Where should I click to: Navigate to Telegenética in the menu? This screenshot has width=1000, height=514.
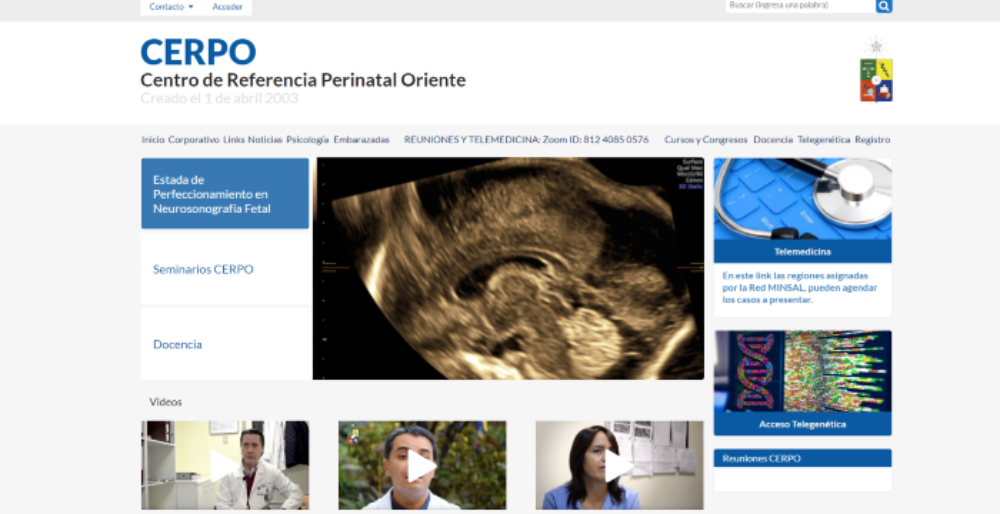click(823, 140)
